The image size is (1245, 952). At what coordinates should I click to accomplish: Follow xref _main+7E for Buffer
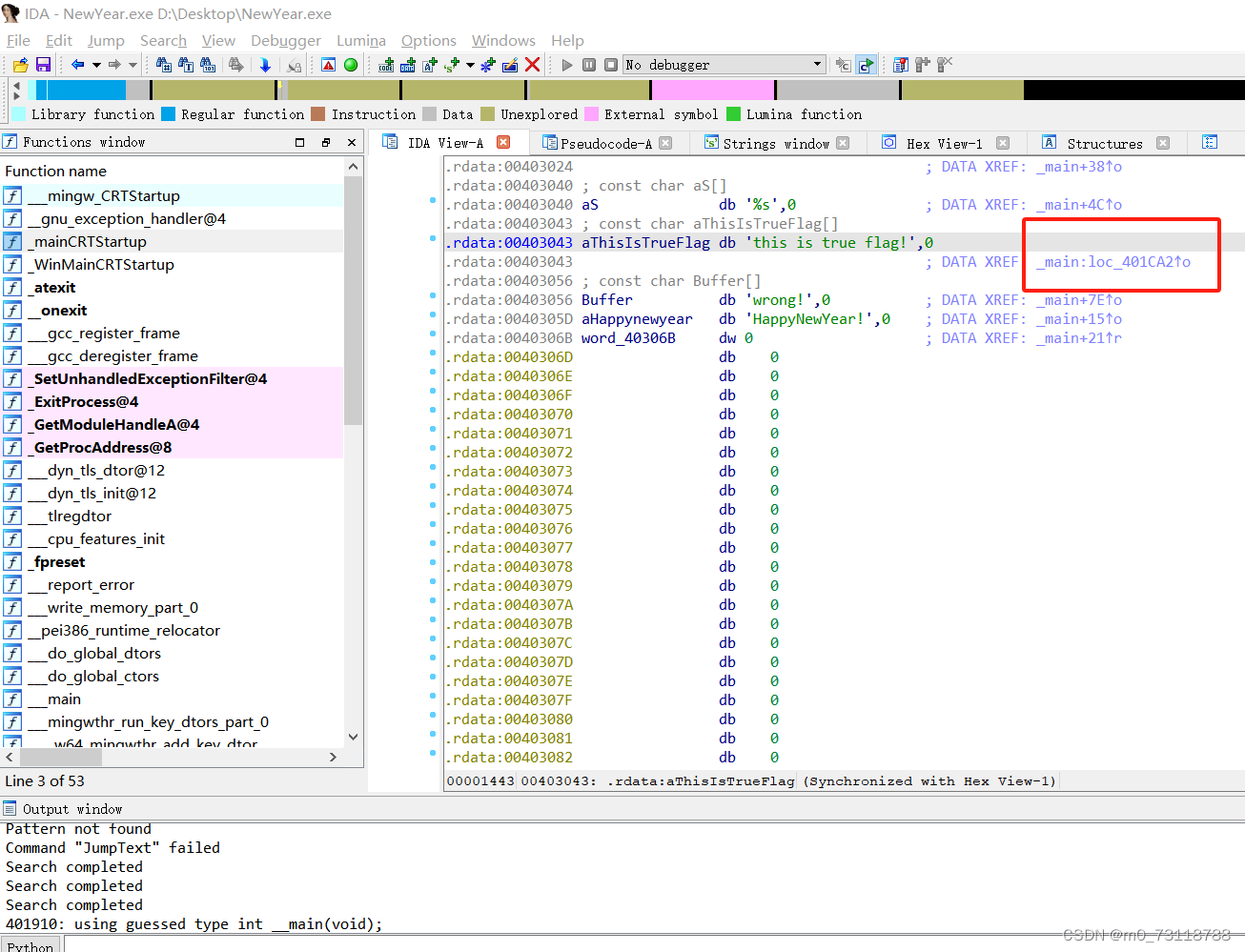[x=1079, y=299]
